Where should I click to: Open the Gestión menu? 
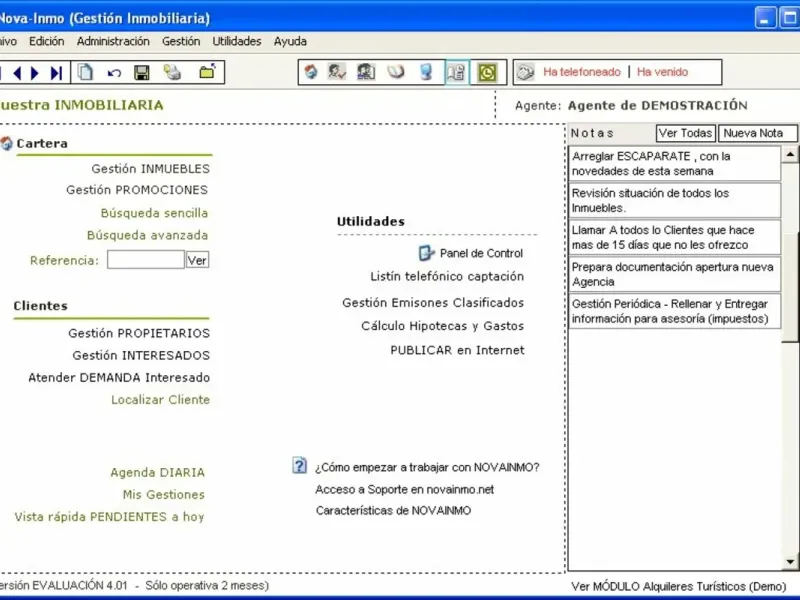pos(181,41)
